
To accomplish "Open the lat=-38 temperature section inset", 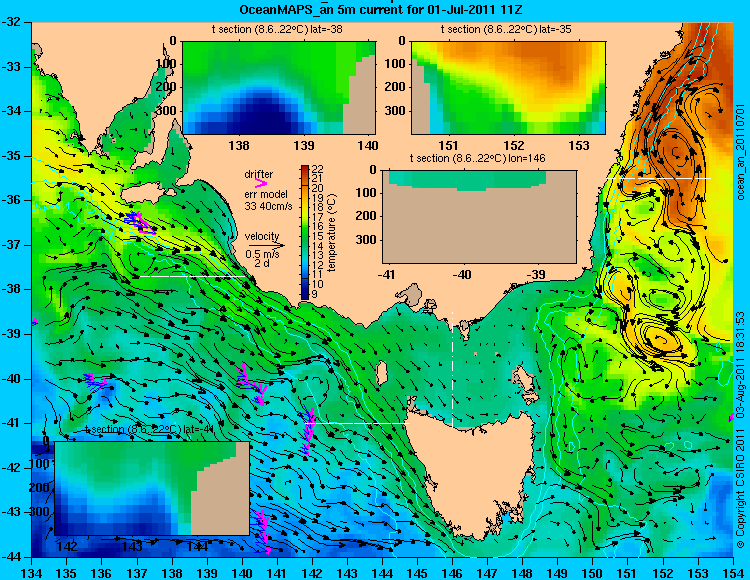I will coord(279,88).
